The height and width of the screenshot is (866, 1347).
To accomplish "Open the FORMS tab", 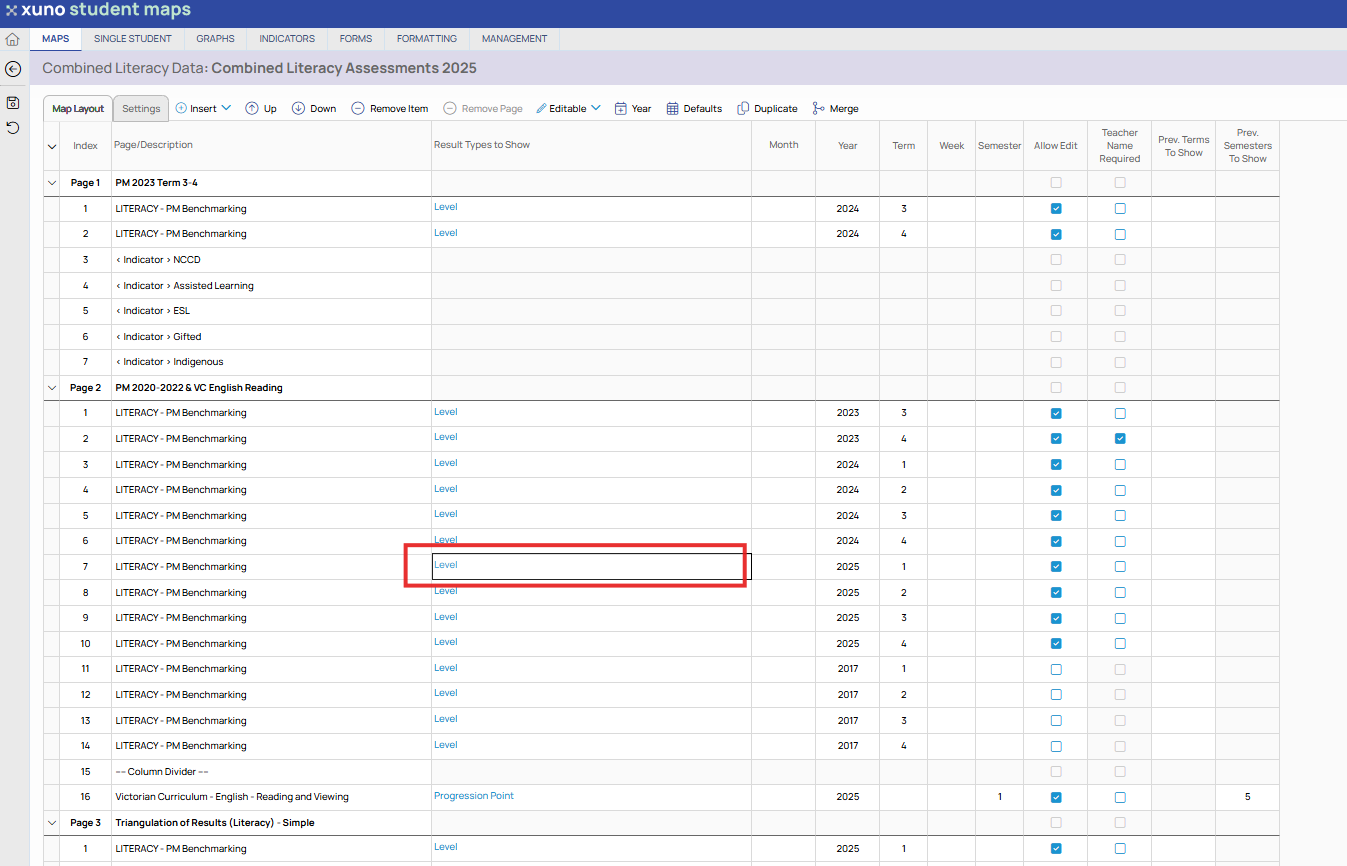I will (x=356, y=39).
